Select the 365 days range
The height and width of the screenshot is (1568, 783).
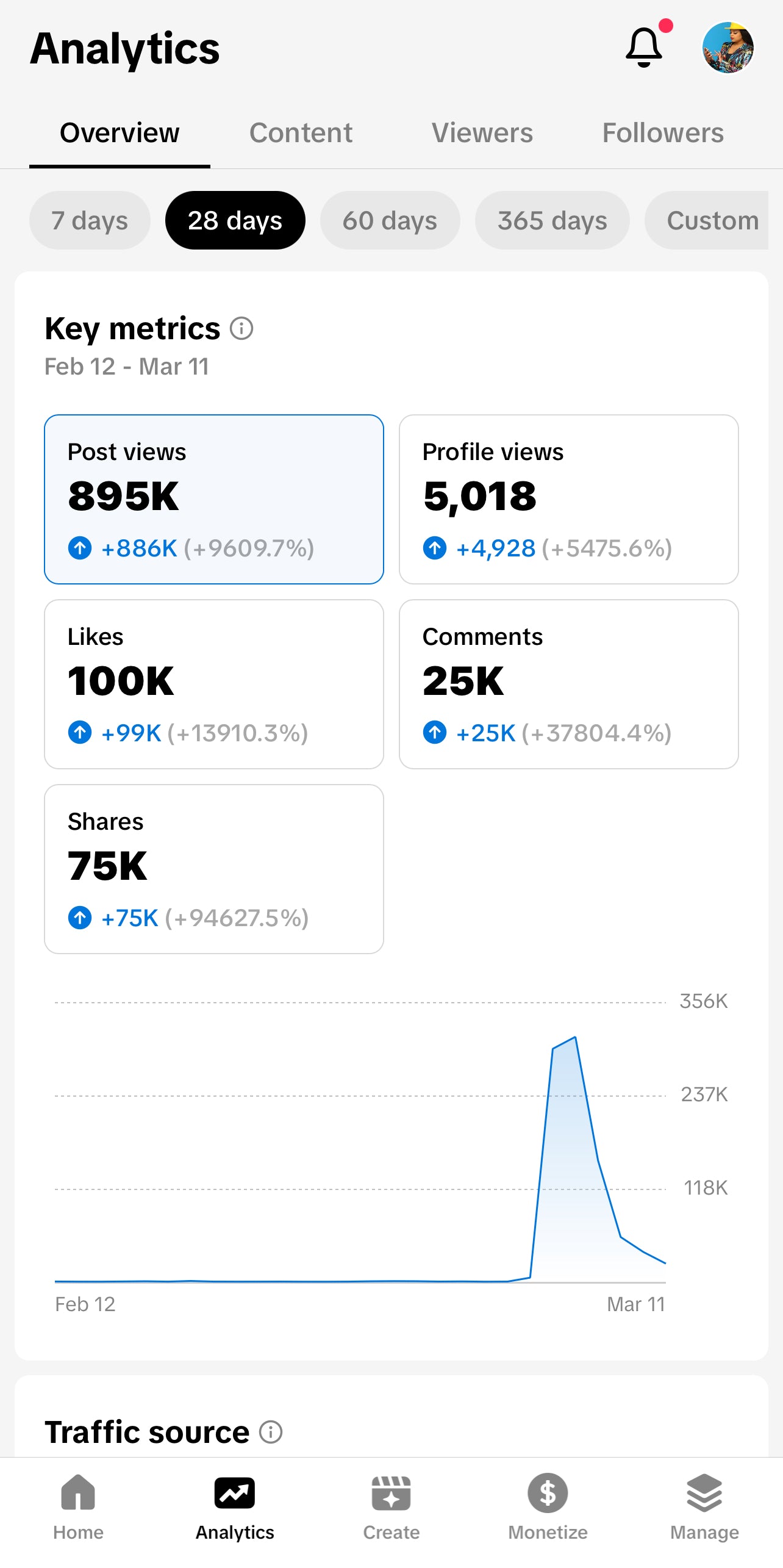[x=552, y=220]
